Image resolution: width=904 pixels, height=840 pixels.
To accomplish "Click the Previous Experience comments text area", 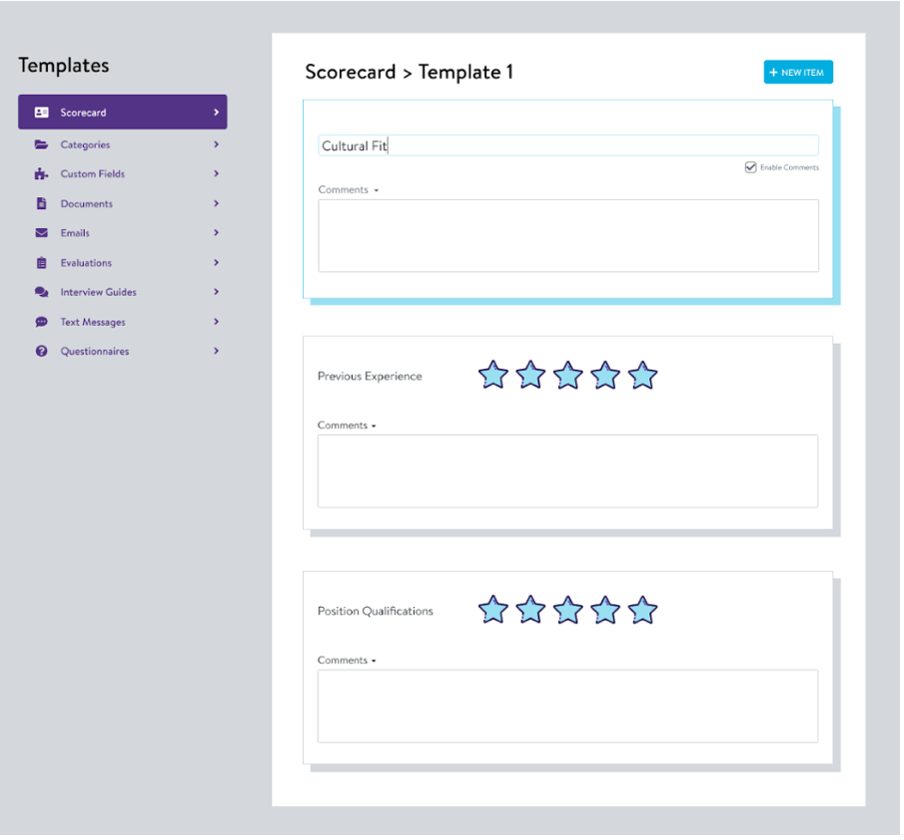I will click(567, 471).
